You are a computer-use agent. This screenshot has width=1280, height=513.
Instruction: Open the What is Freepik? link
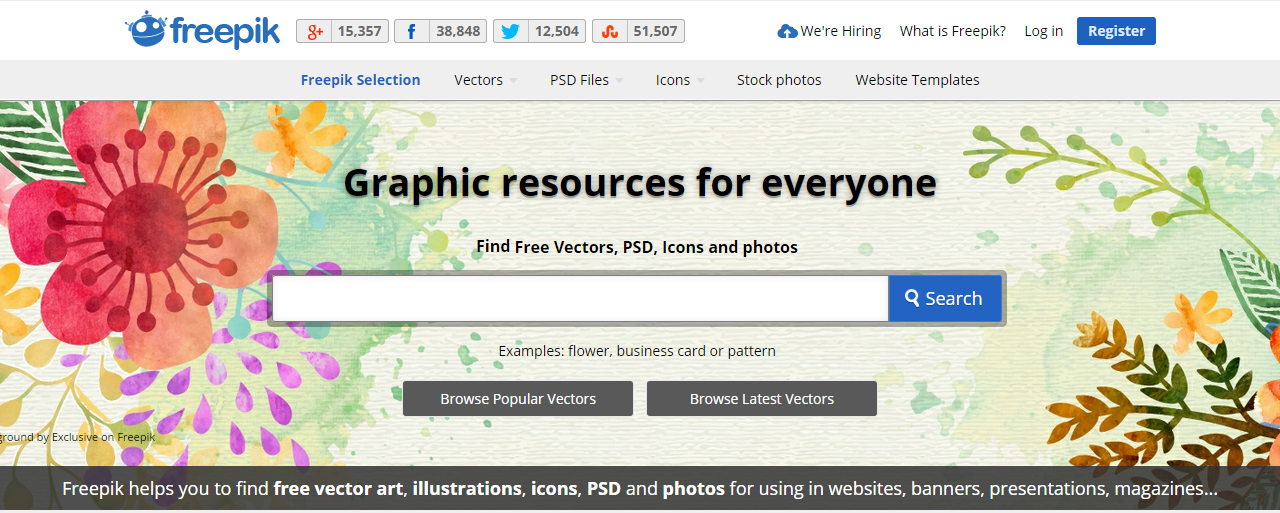(953, 31)
